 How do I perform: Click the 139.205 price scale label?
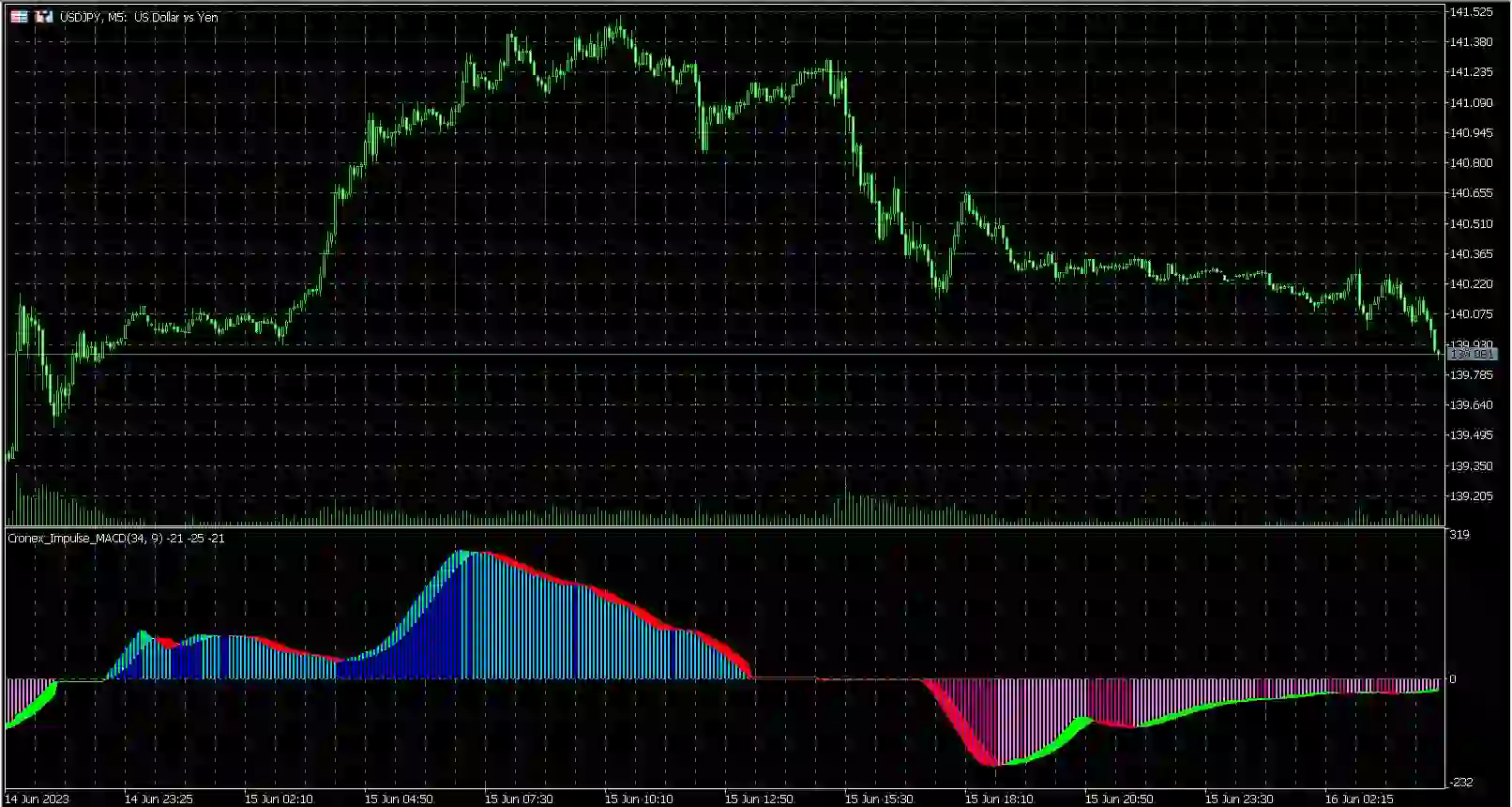tap(1471, 496)
